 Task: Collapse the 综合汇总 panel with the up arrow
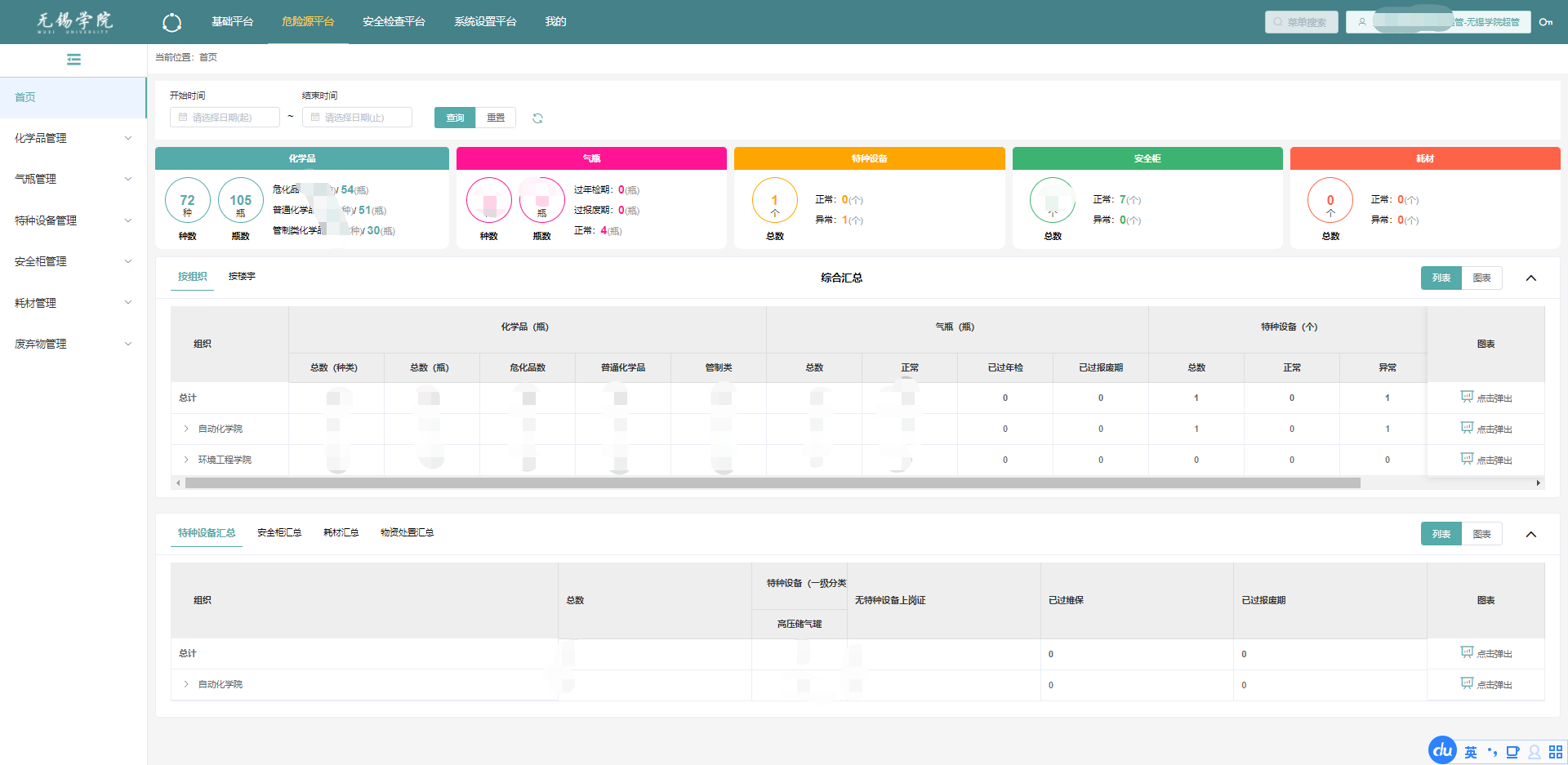coord(1530,278)
